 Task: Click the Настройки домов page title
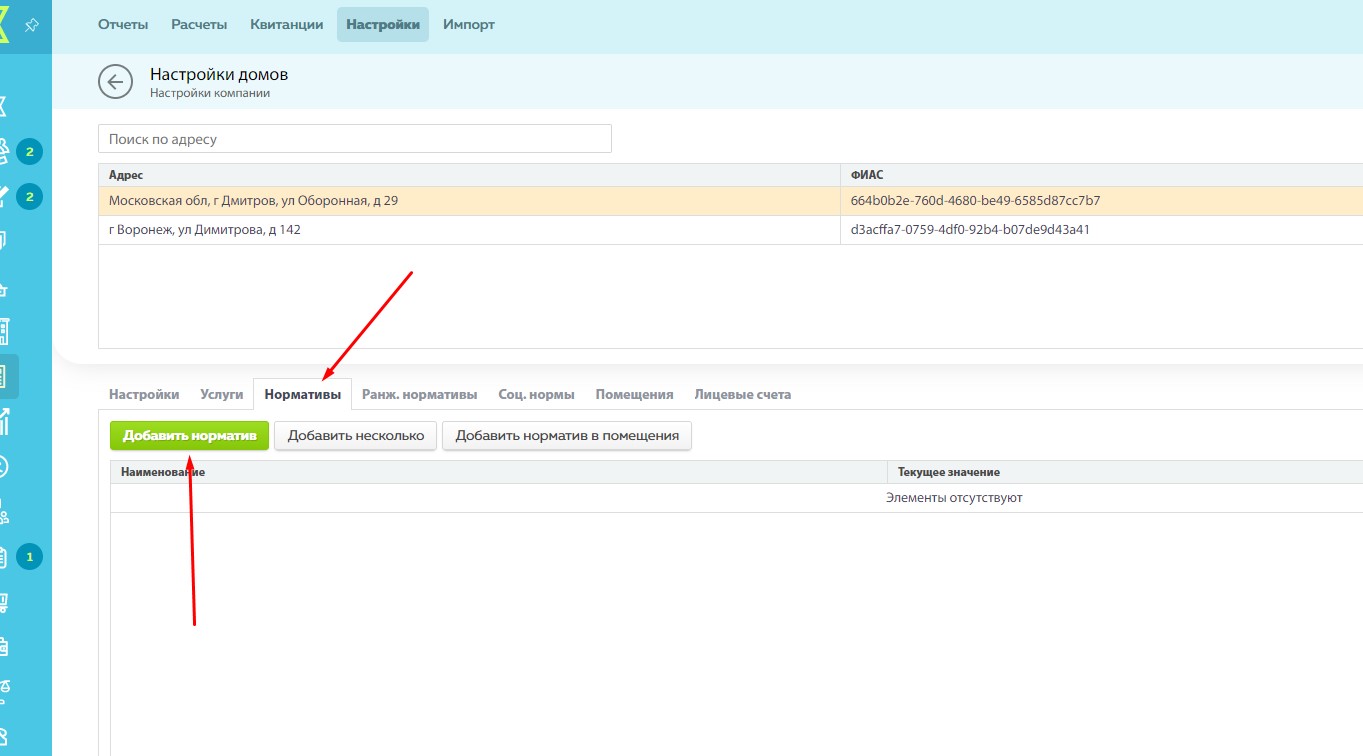tap(219, 75)
